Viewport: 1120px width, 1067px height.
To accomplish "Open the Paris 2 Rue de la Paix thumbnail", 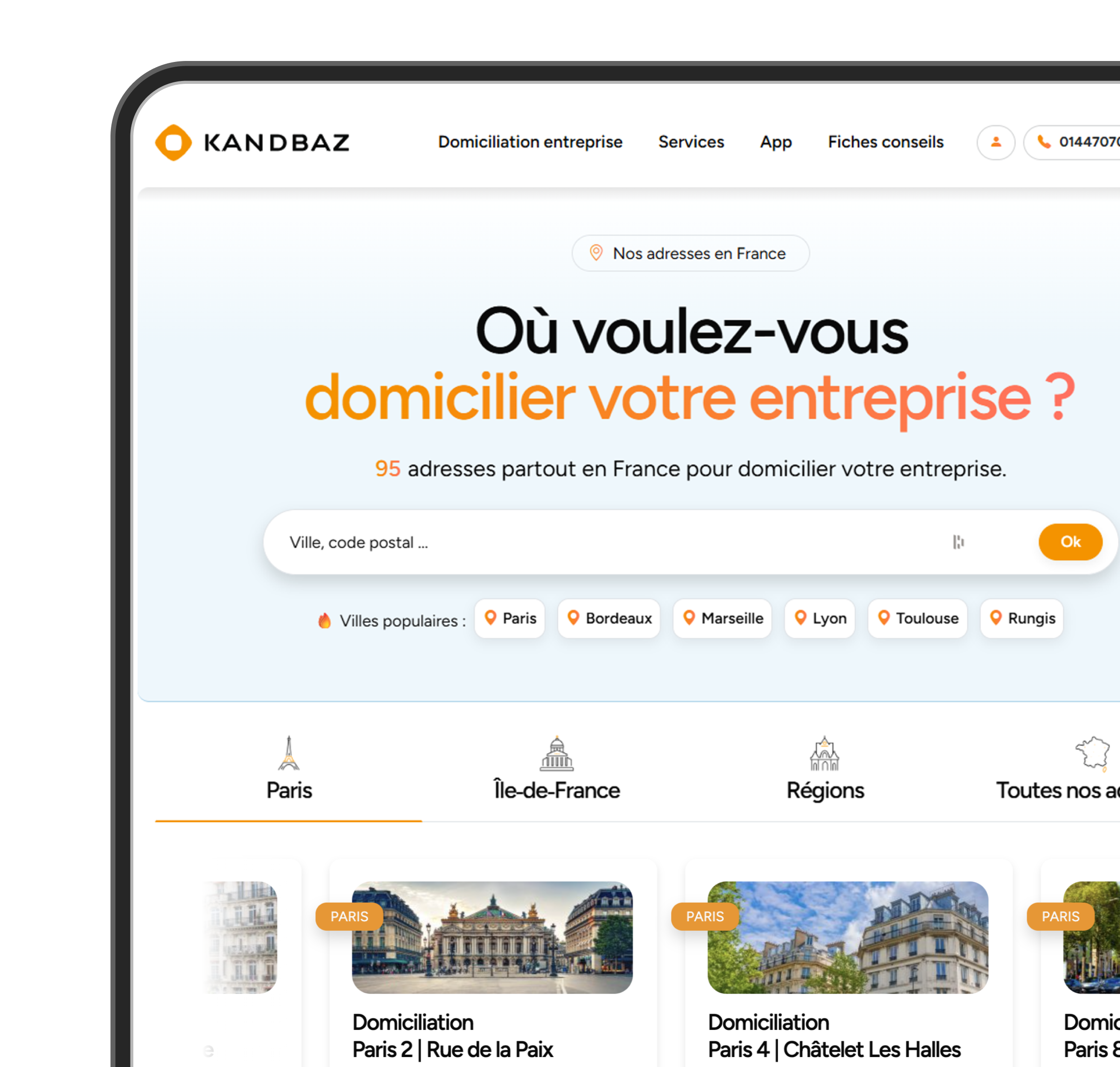I will (x=492, y=937).
